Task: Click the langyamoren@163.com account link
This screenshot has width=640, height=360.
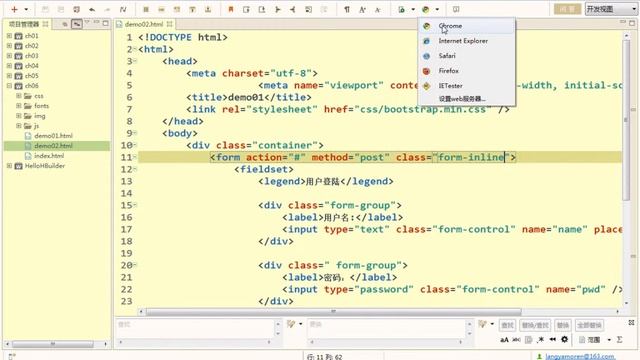Action: [580, 357]
